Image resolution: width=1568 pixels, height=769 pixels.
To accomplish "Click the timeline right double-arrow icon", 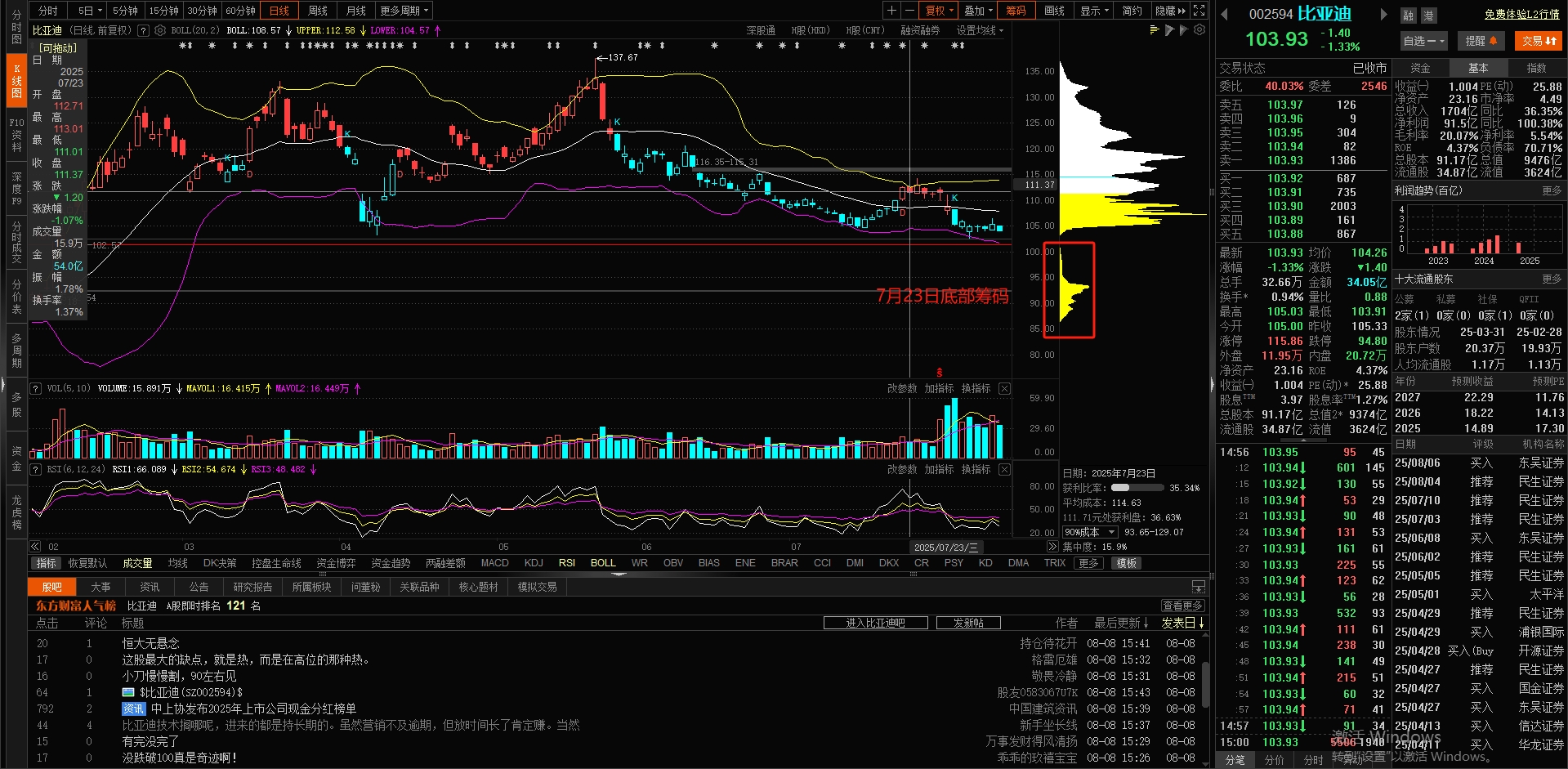I will [x=1052, y=547].
